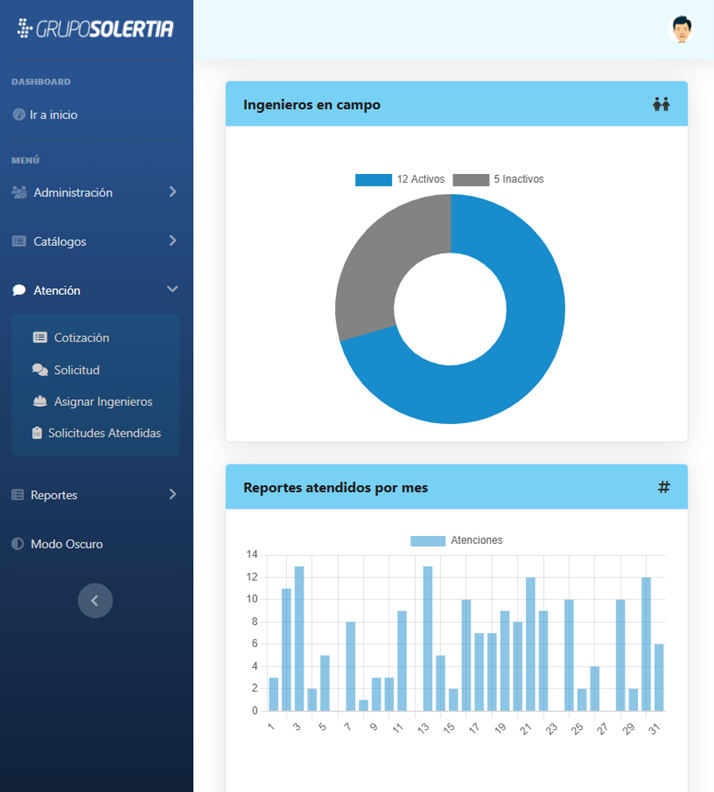Click the Solicitudes Atendidas clipboard icon
Screen dimensions: 714x792
[x=37, y=434]
